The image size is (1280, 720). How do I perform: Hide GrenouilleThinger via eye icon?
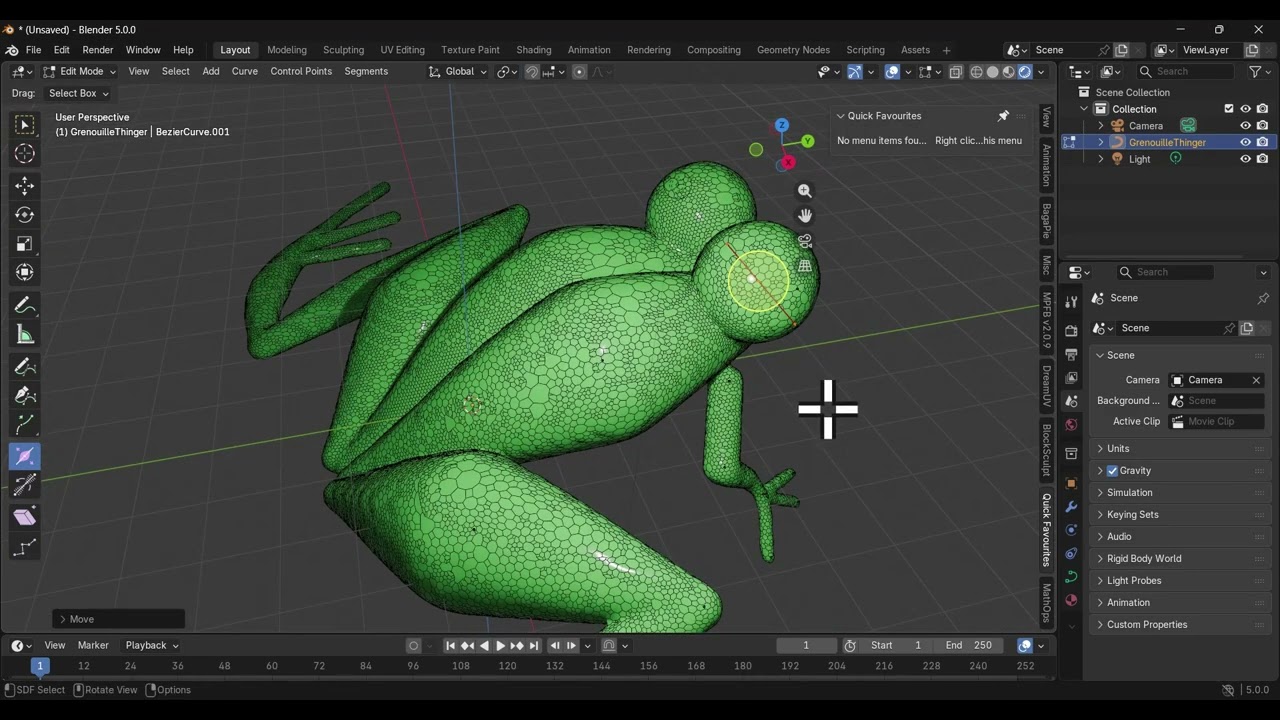1246,142
